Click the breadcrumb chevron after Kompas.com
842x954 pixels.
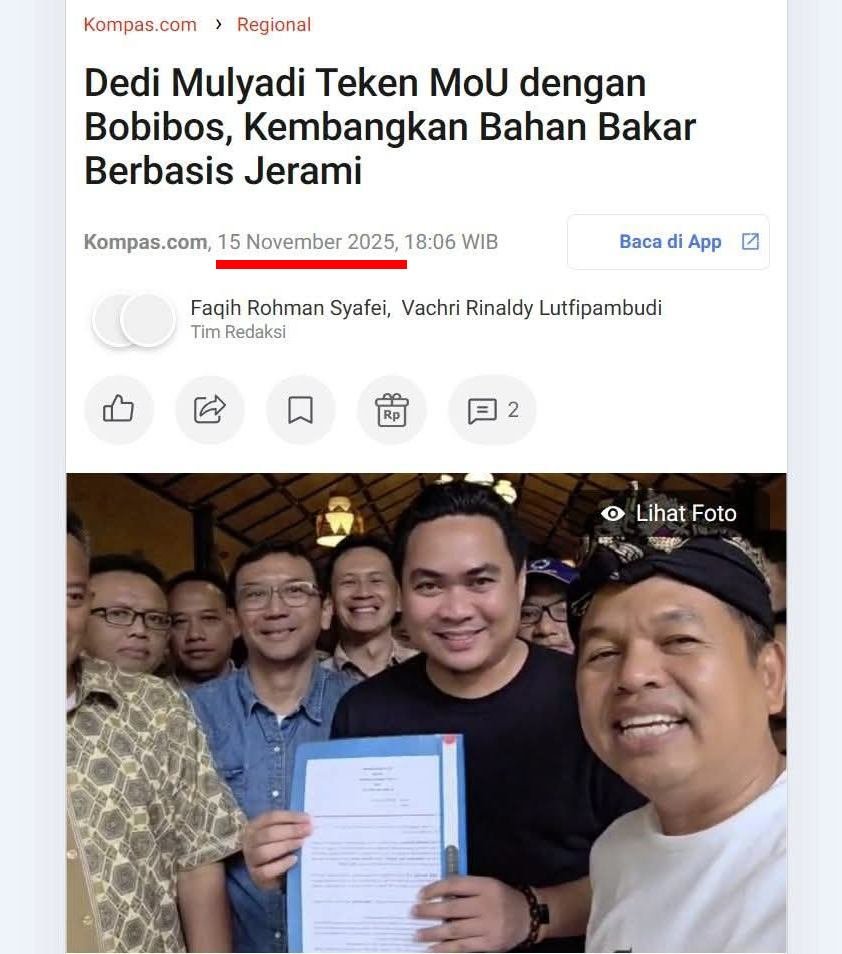pyautogui.click(x=218, y=24)
